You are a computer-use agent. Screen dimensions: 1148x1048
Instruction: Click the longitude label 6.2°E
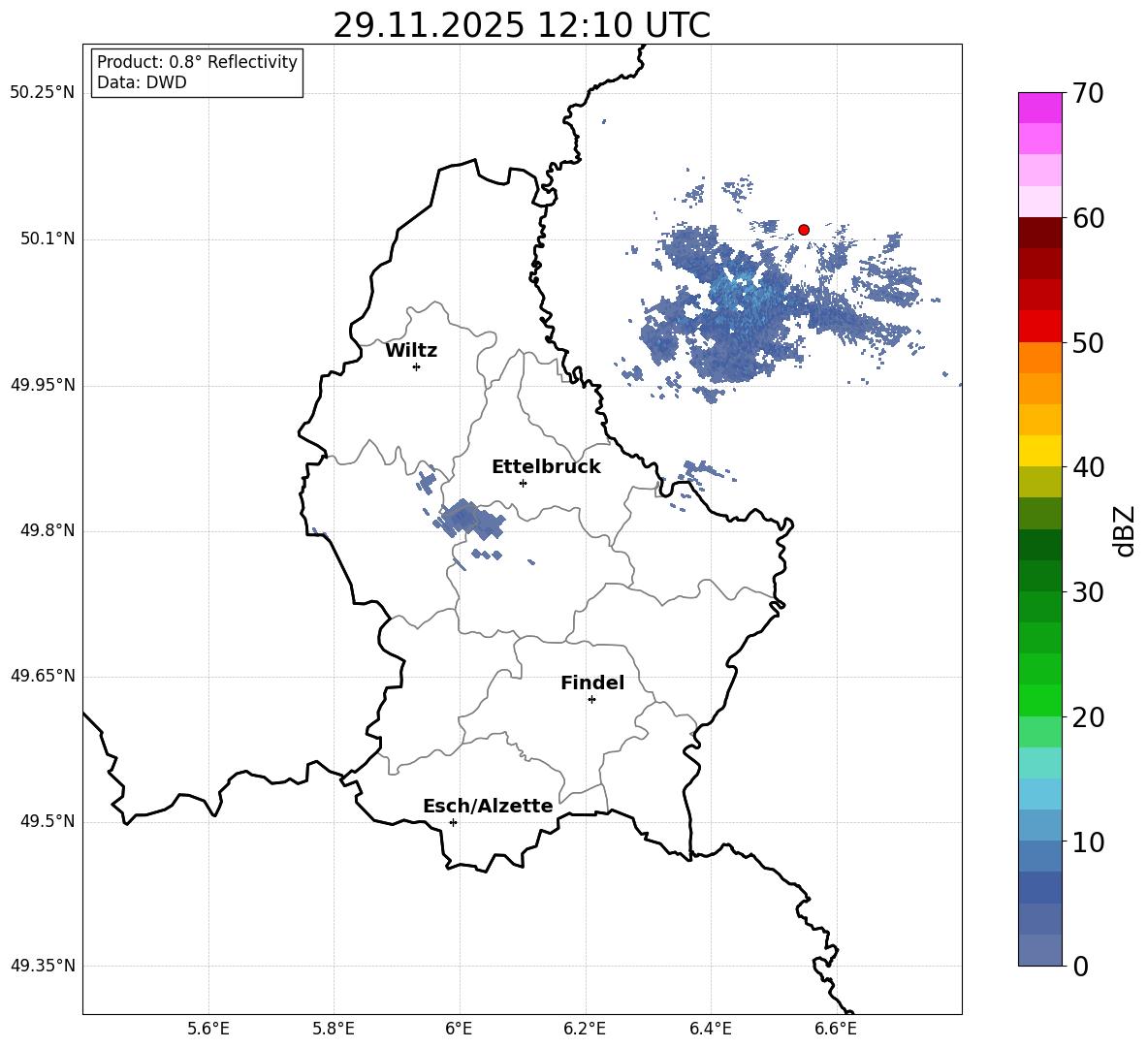coord(585,1030)
